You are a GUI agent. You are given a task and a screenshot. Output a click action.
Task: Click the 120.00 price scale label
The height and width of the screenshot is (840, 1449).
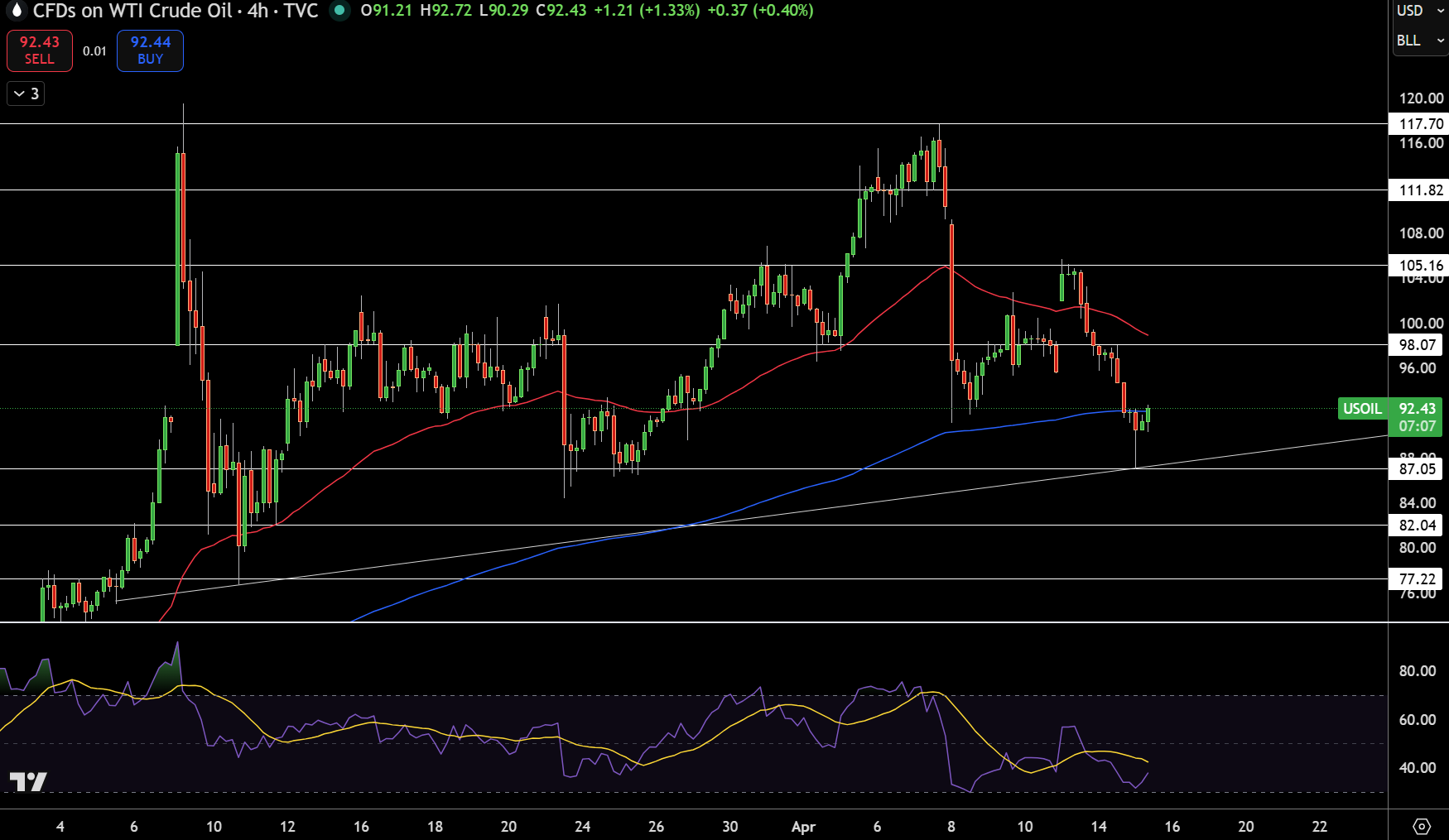click(x=1421, y=98)
